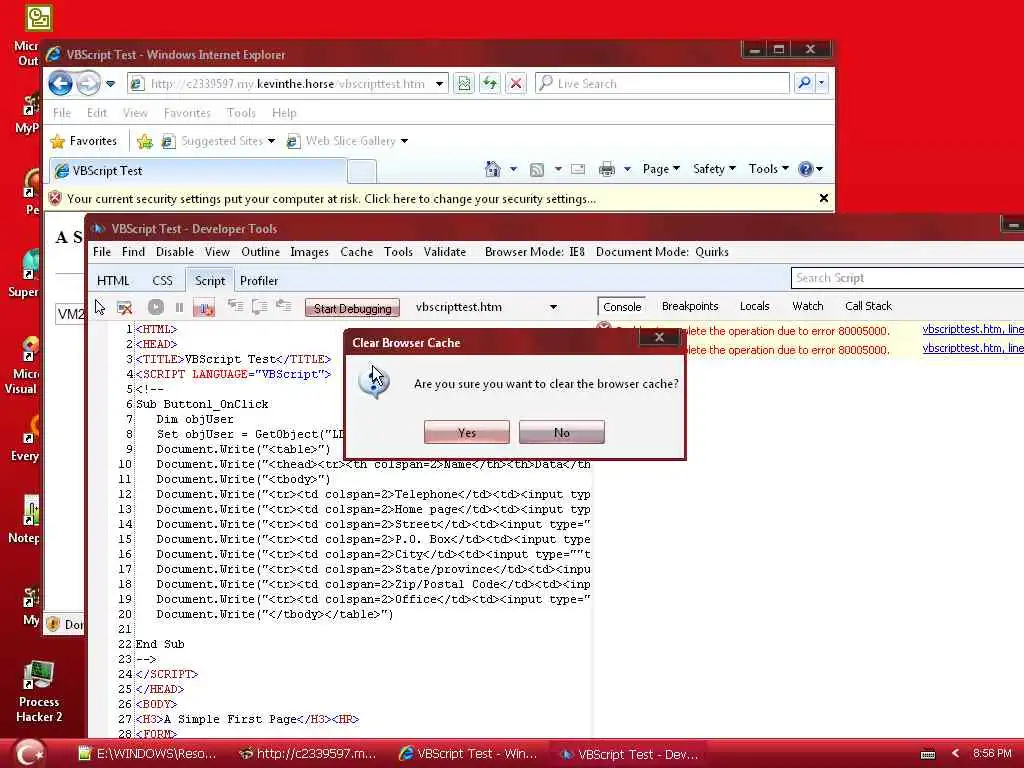1024x768 pixels.
Task: Click the blue Help question mark icon
Action: [x=806, y=169]
